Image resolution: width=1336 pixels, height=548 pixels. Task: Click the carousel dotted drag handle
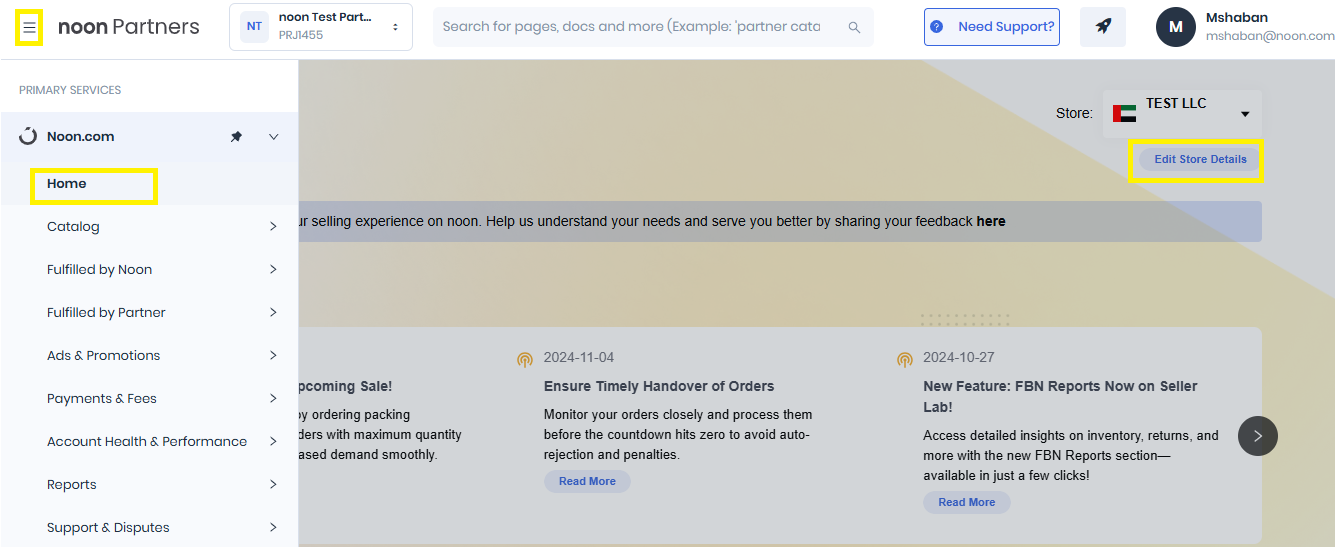pos(965,319)
